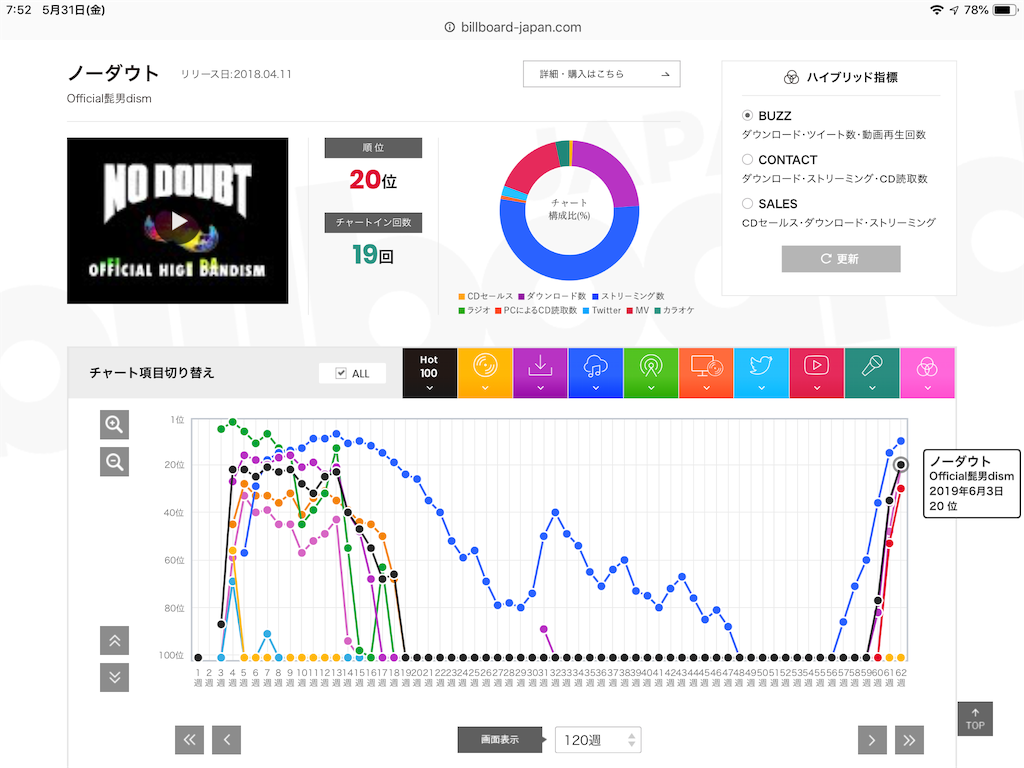This screenshot has height=768, width=1024.
Task: Select the green radio broadcast icon tab
Action: [x=651, y=373]
